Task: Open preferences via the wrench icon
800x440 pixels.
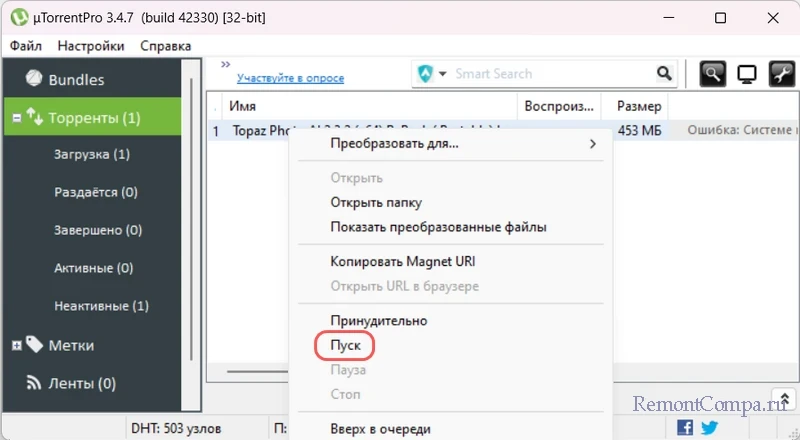Action: (x=782, y=74)
